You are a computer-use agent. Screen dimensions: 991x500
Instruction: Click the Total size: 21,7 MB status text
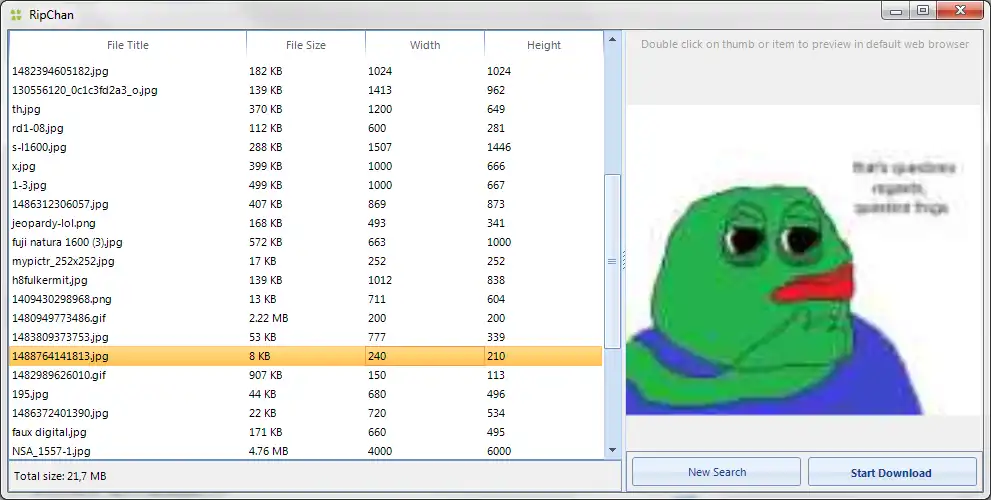coord(60,476)
